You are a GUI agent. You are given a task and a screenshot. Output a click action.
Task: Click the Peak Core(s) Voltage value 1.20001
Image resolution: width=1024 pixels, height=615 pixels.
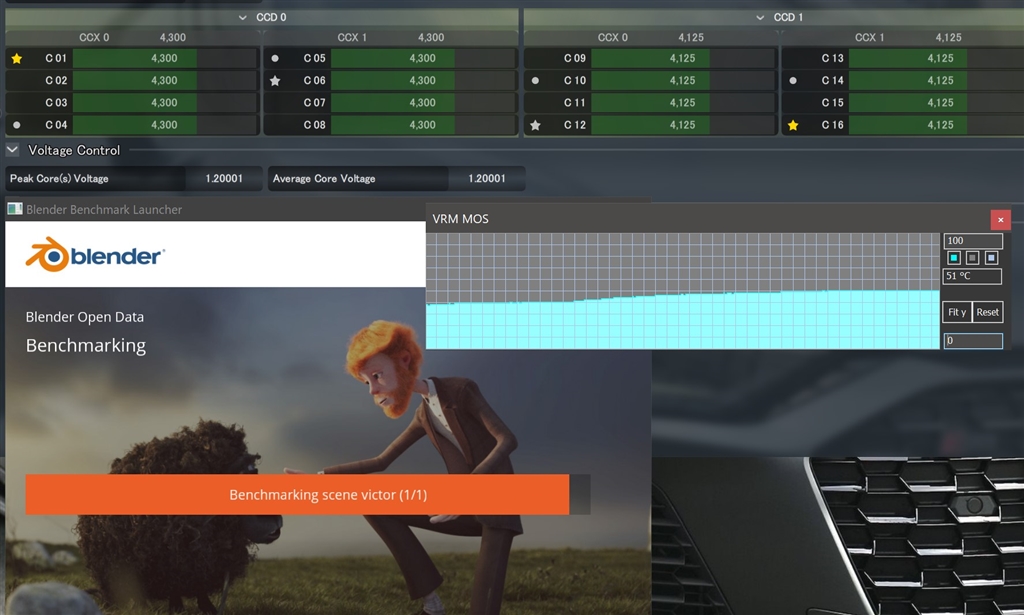coord(224,179)
